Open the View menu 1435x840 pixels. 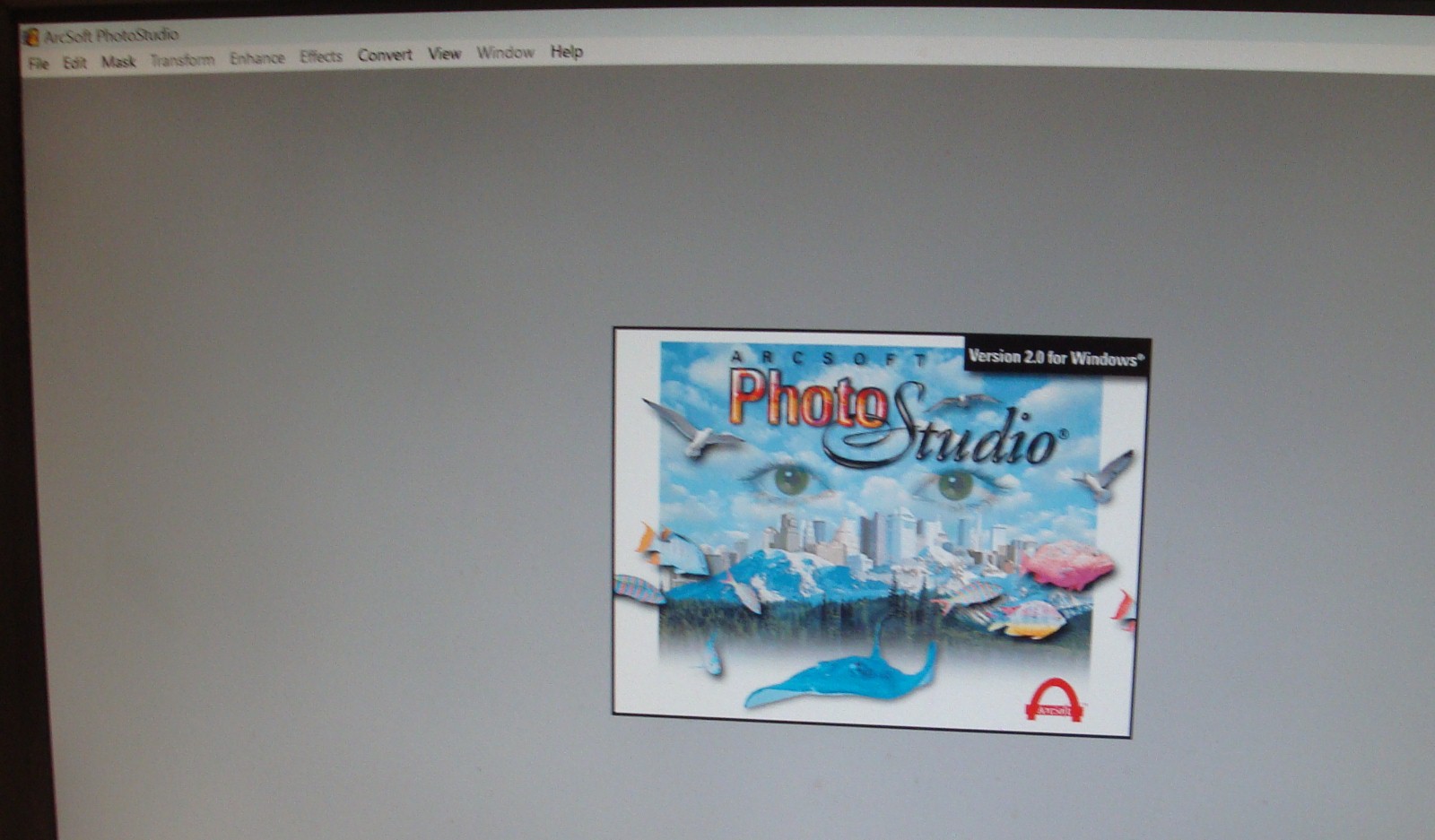(444, 54)
